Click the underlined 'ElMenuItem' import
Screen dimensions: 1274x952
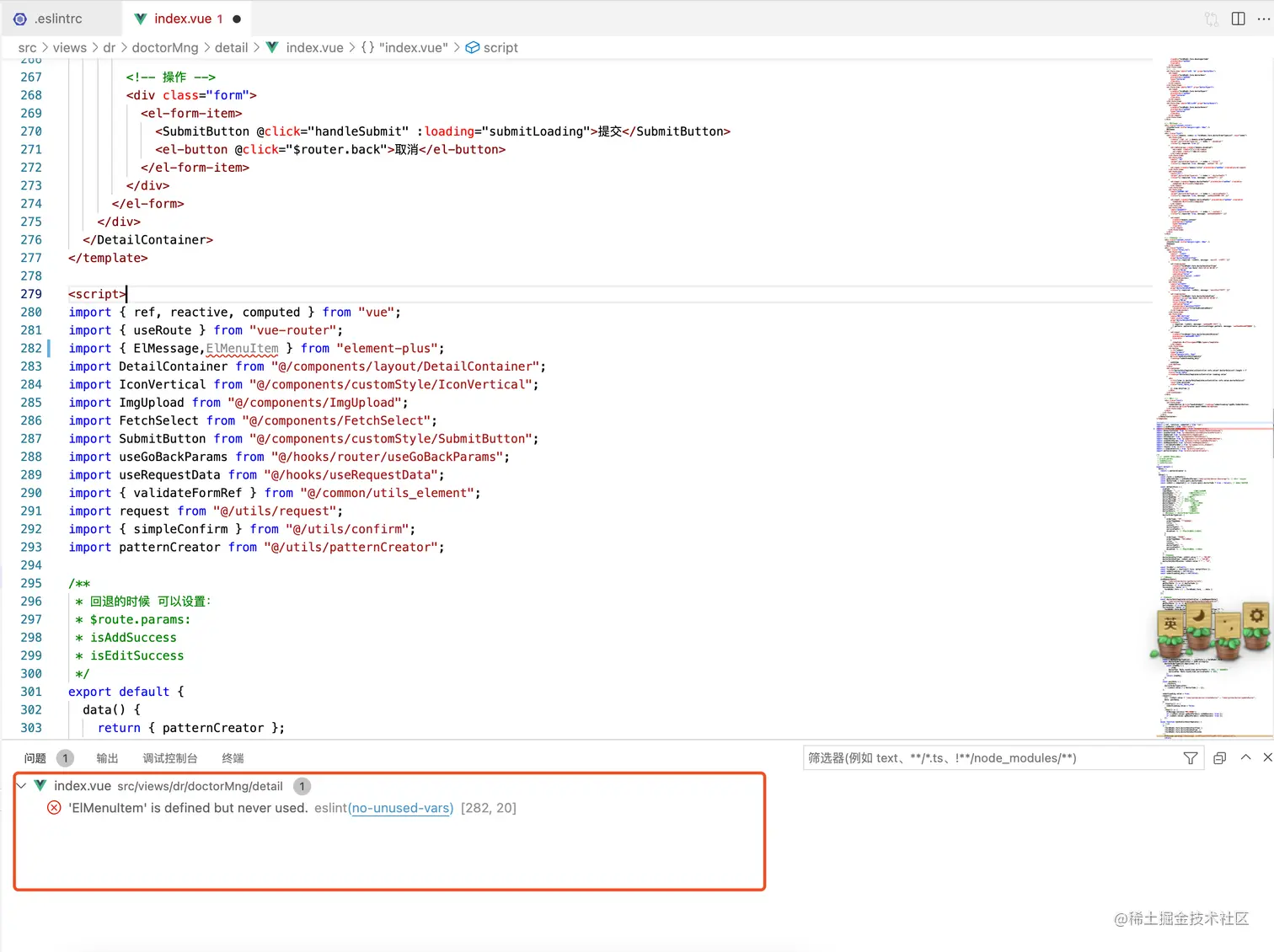tap(242, 349)
